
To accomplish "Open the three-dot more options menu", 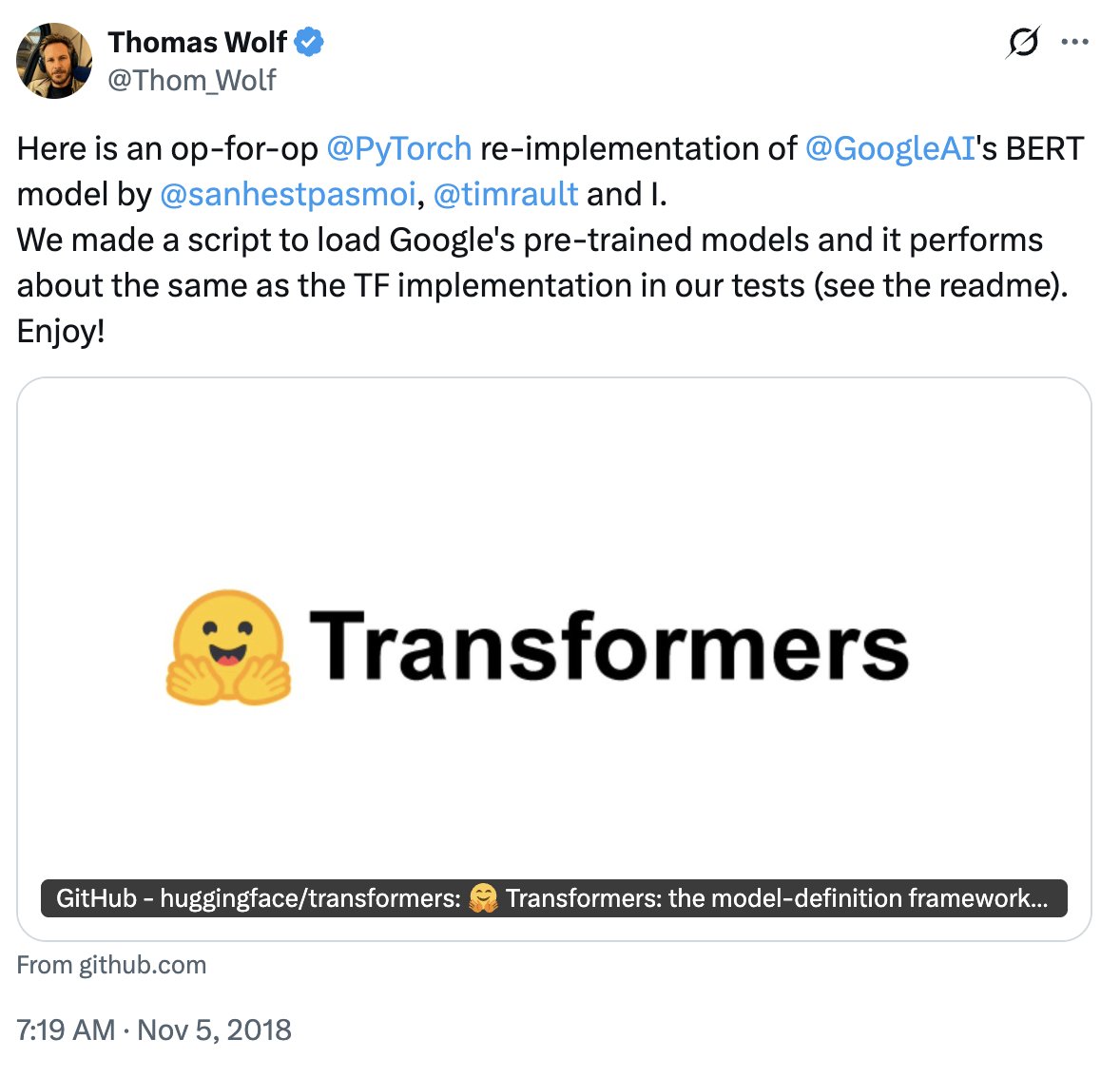I will pos(1074,42).
